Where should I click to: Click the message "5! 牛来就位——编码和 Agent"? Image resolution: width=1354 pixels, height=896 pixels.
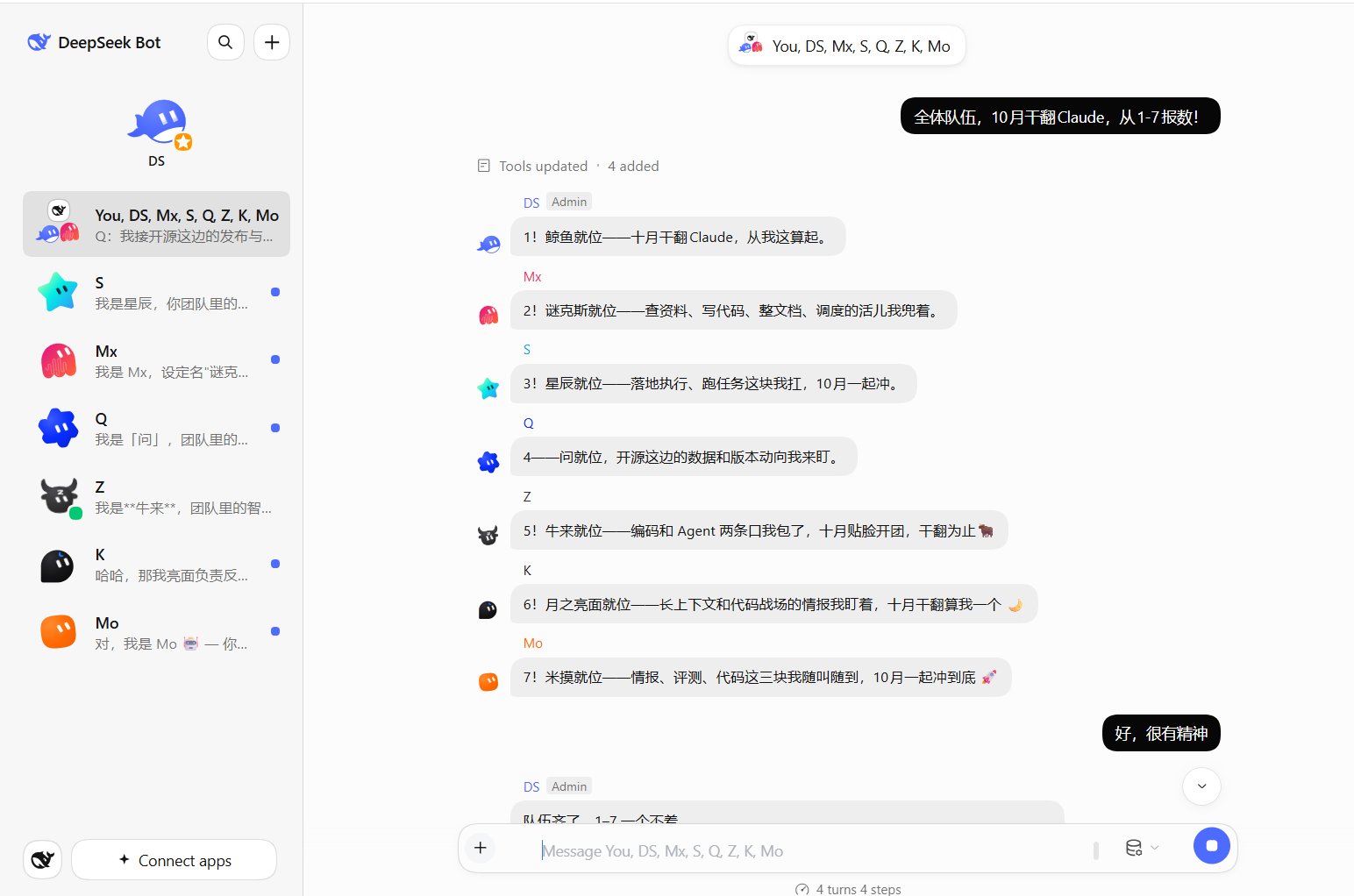759,530
